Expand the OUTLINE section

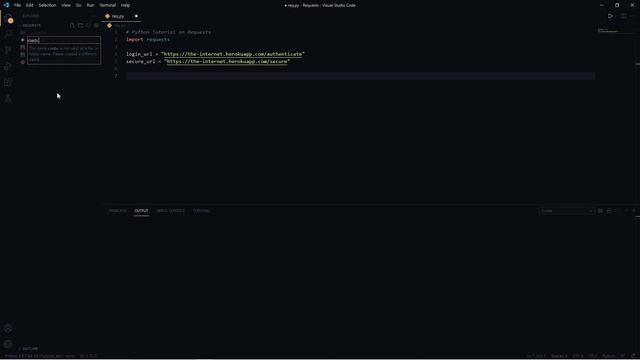(29, 349)
